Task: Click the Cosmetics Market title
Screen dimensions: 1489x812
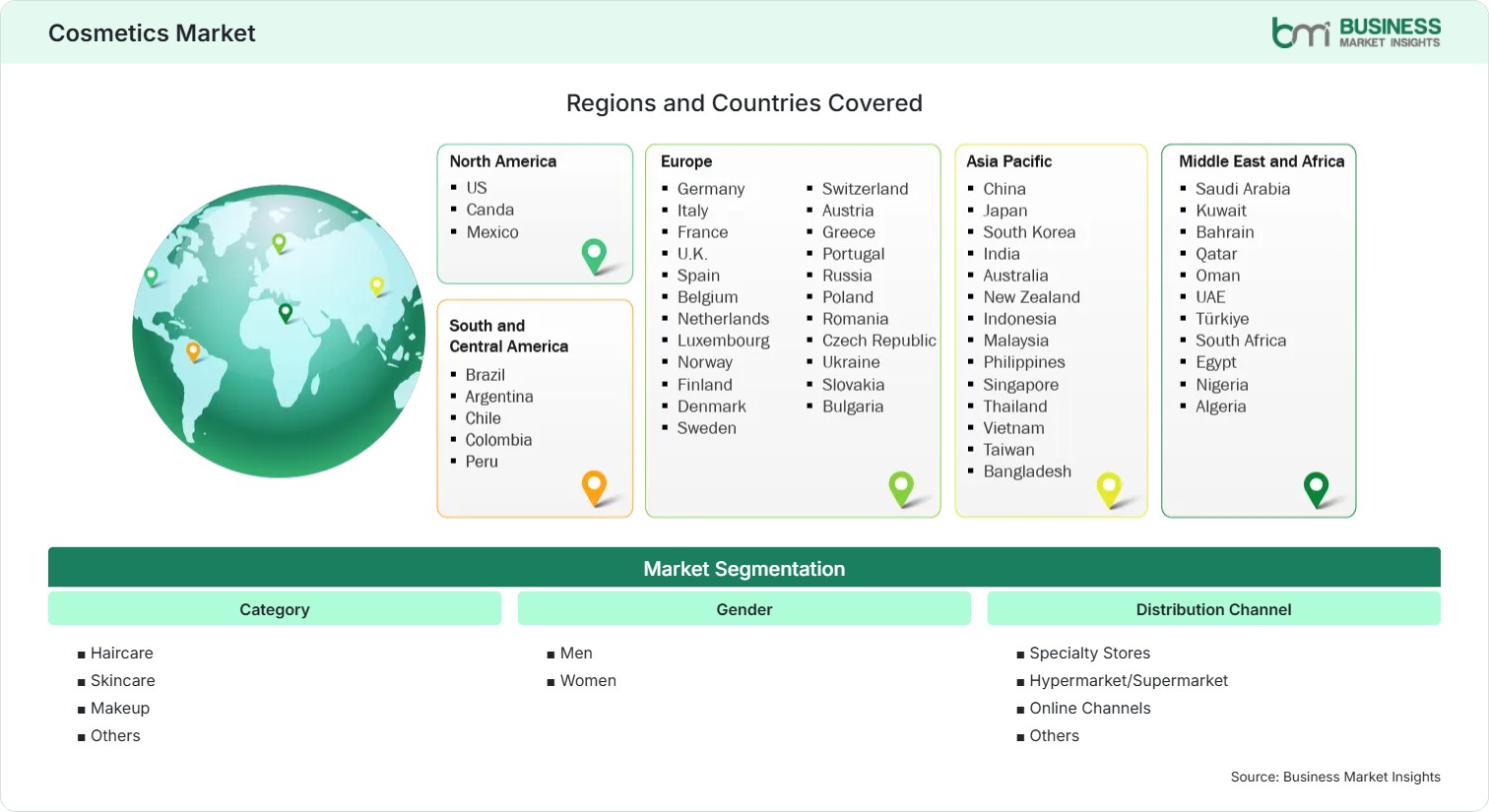Action: pos(152,33)
